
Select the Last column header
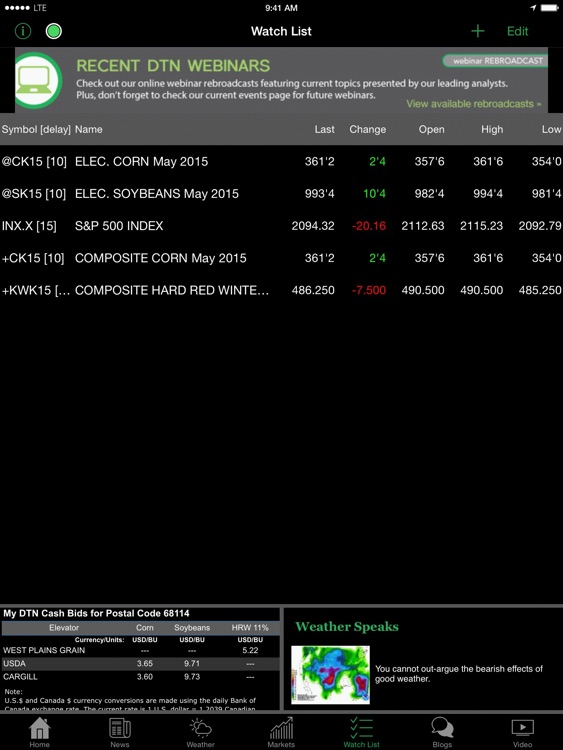[324, 129]
